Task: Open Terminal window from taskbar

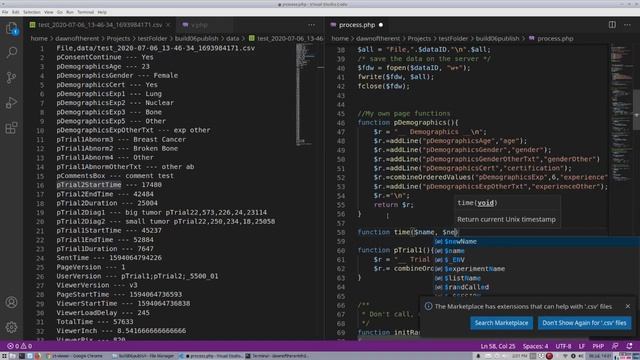Action: pos(277,356)
